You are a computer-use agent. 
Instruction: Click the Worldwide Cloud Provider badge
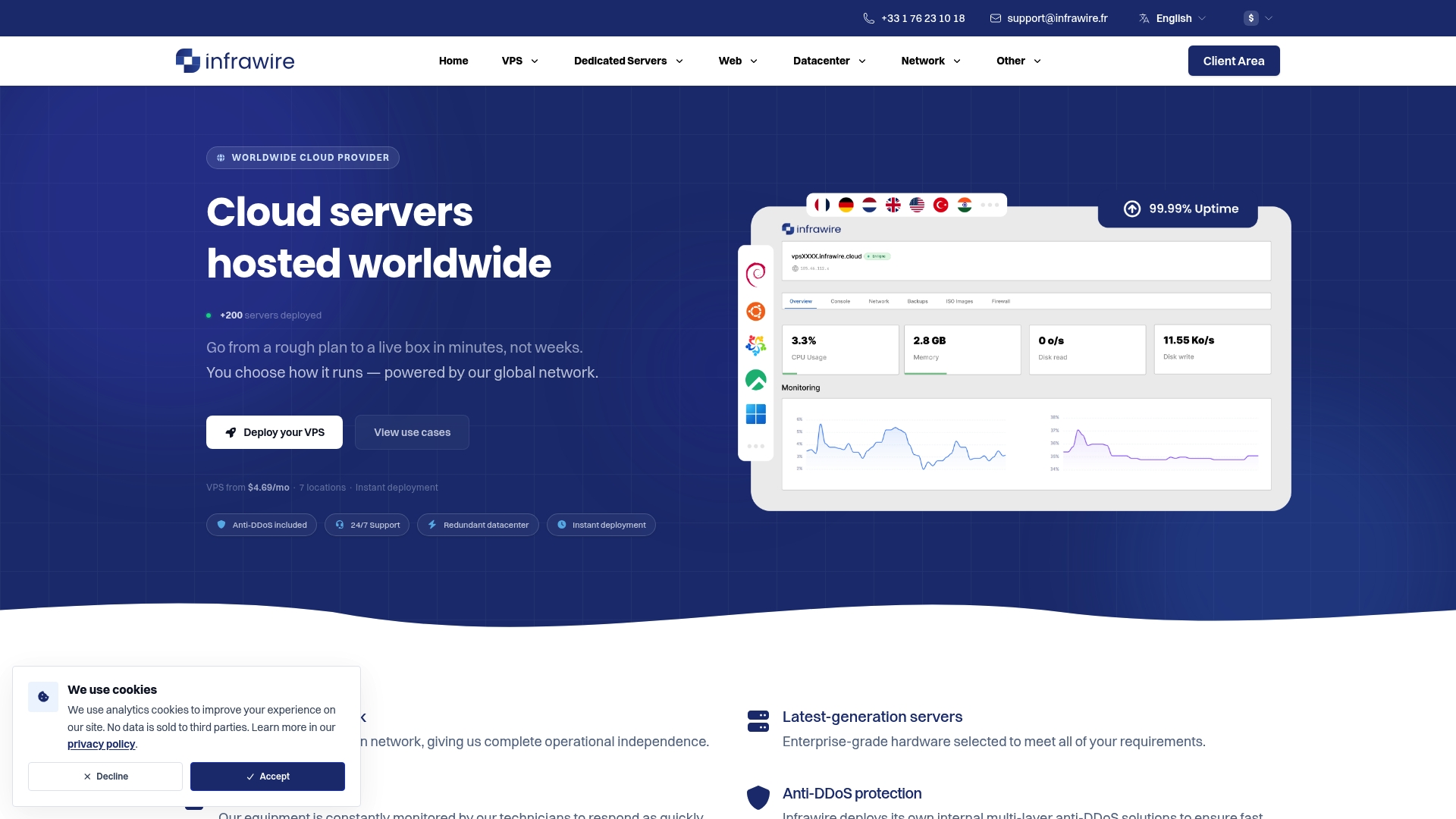[x=303, y=158]
